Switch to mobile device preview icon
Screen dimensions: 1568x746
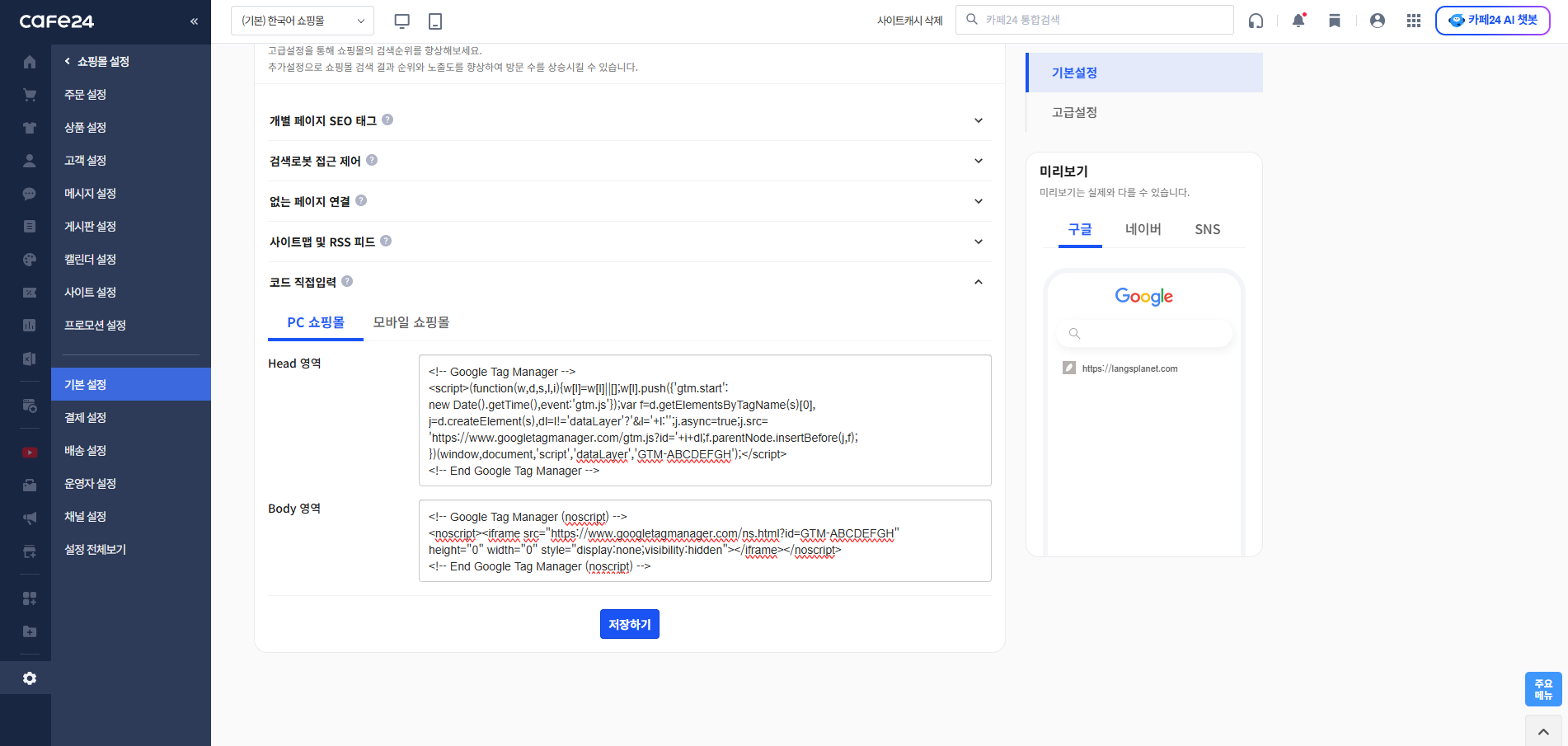[435, 21]
